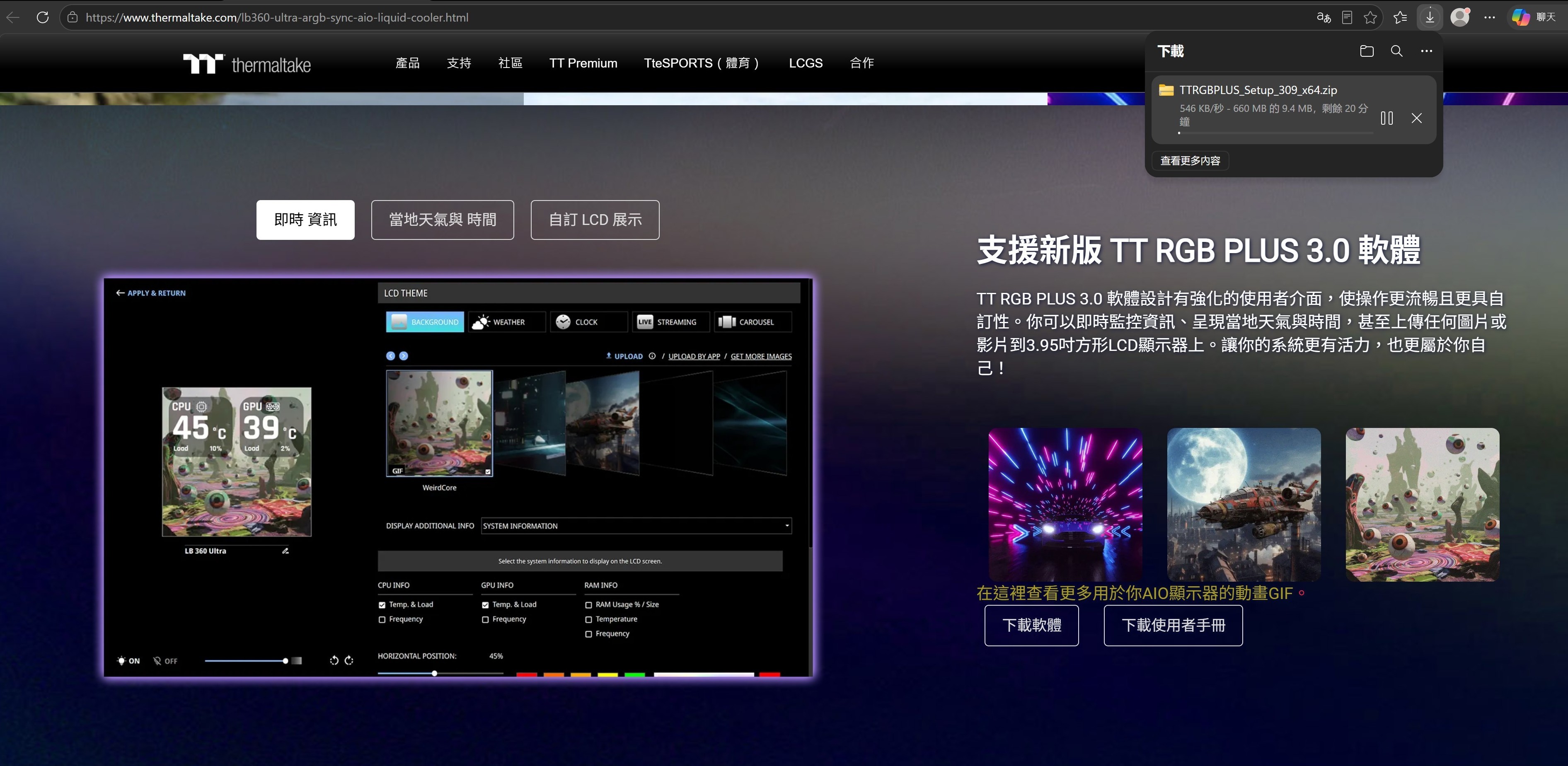Open downloads folder from the downloads panel
The height and width of the screenshot is (766, 1568).
[1367, 51]
